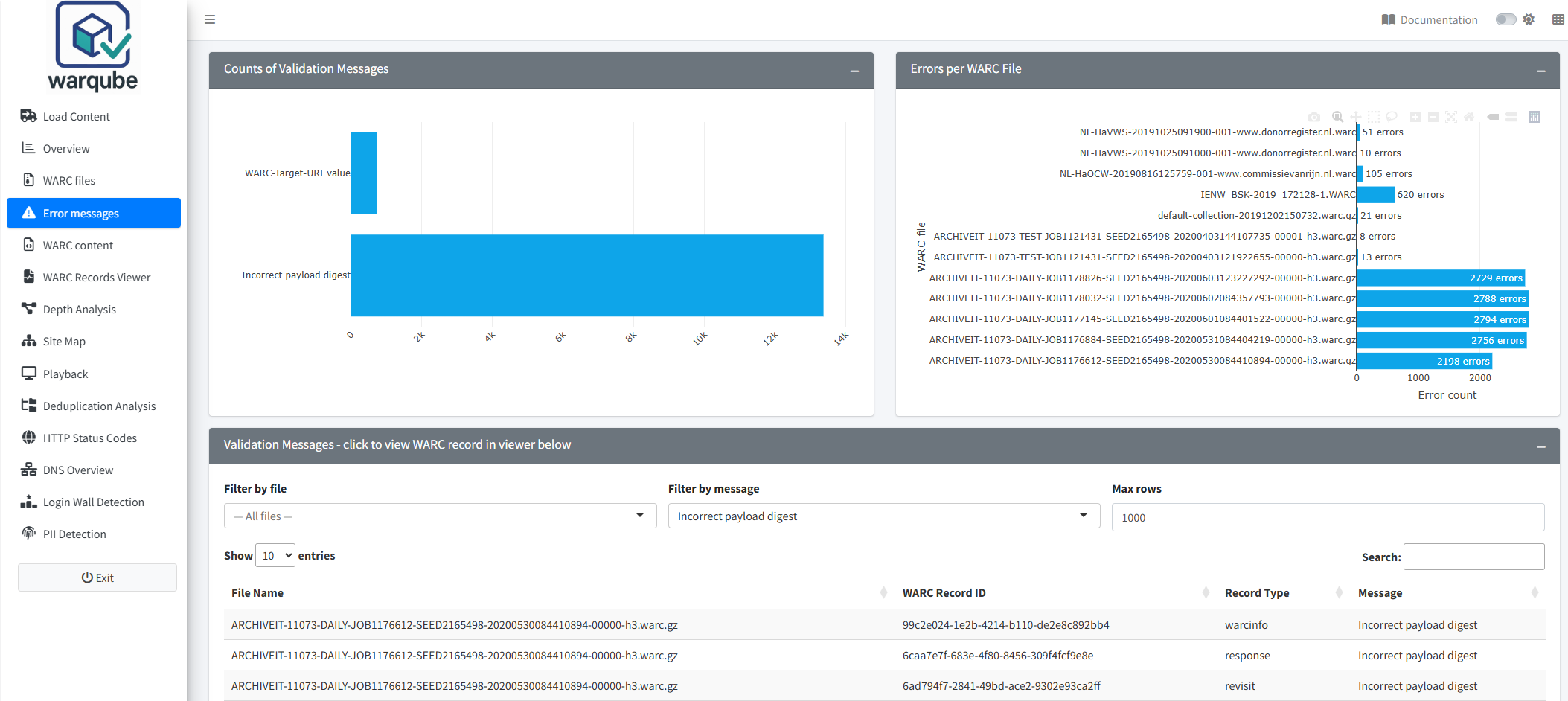Select the chart Pan tool
Image resolution: width=1568 pixels, height=701 pixels.
(1356, 117)
